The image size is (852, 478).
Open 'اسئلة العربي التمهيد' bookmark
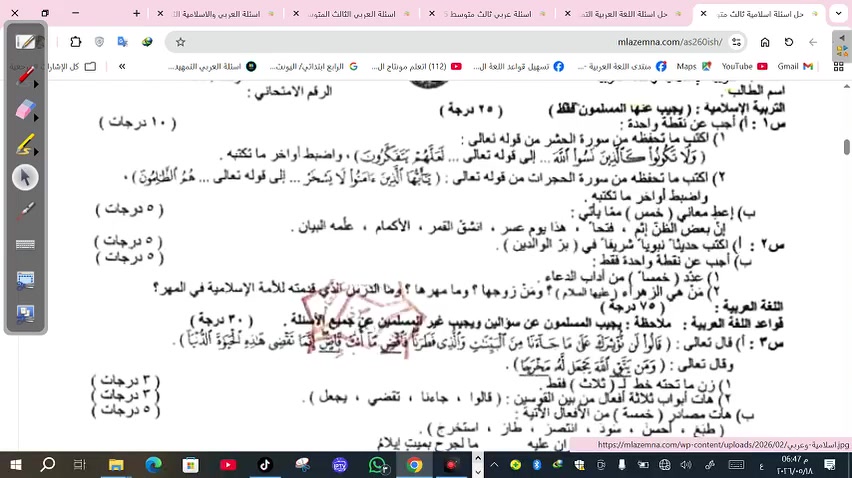point(212,66)
